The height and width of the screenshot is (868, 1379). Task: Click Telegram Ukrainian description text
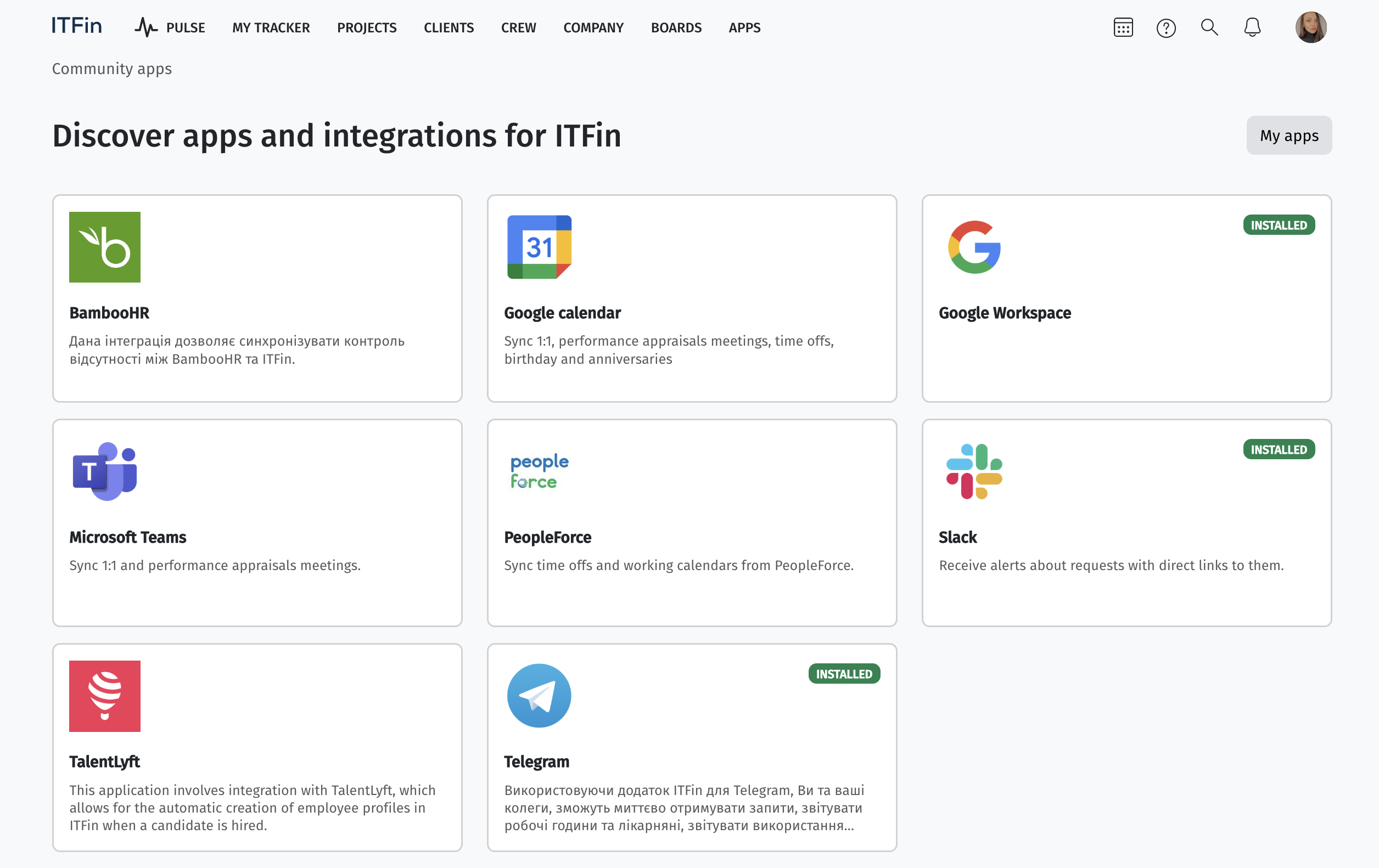point(685,807)
